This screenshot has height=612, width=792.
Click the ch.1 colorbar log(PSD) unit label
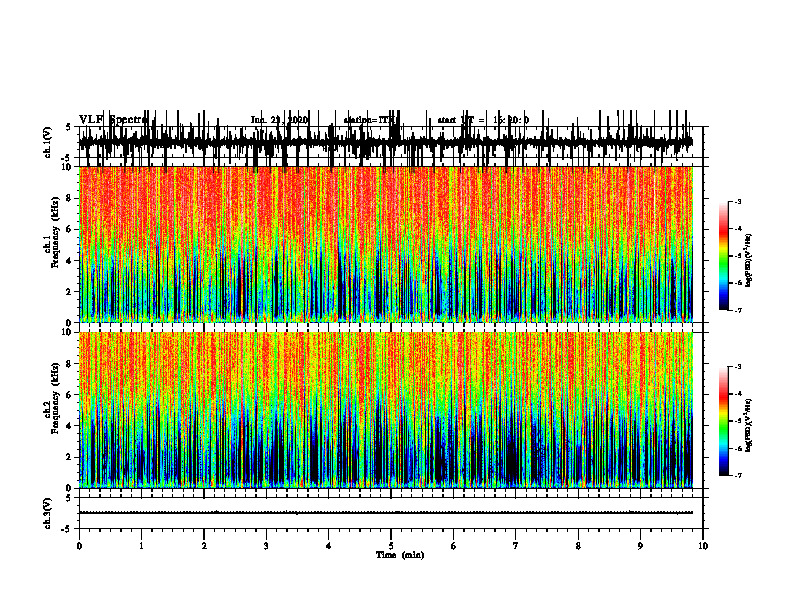tap(749, 261)
